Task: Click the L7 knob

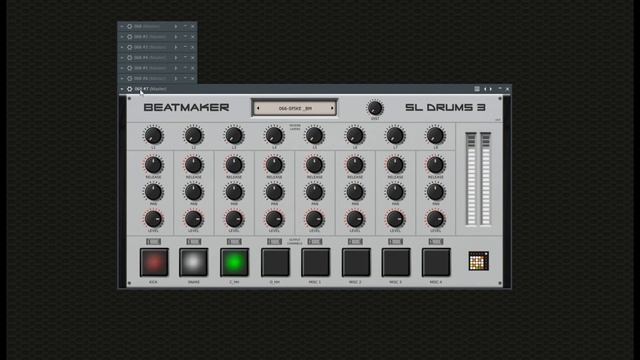Action: [395, 136]
